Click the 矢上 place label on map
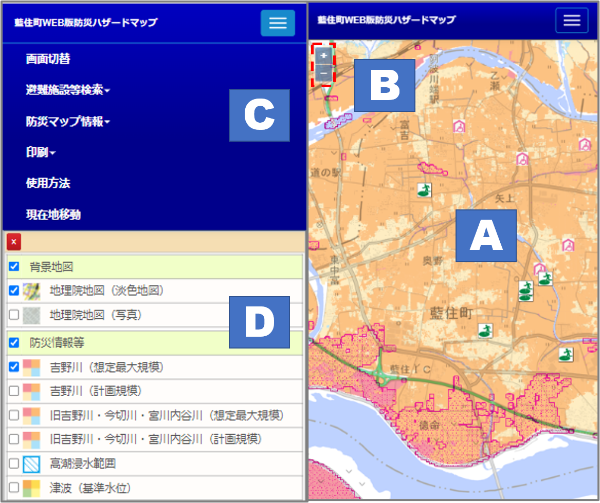Image resolution: width=600 pixels, height=503 pixels. [504, 198]
